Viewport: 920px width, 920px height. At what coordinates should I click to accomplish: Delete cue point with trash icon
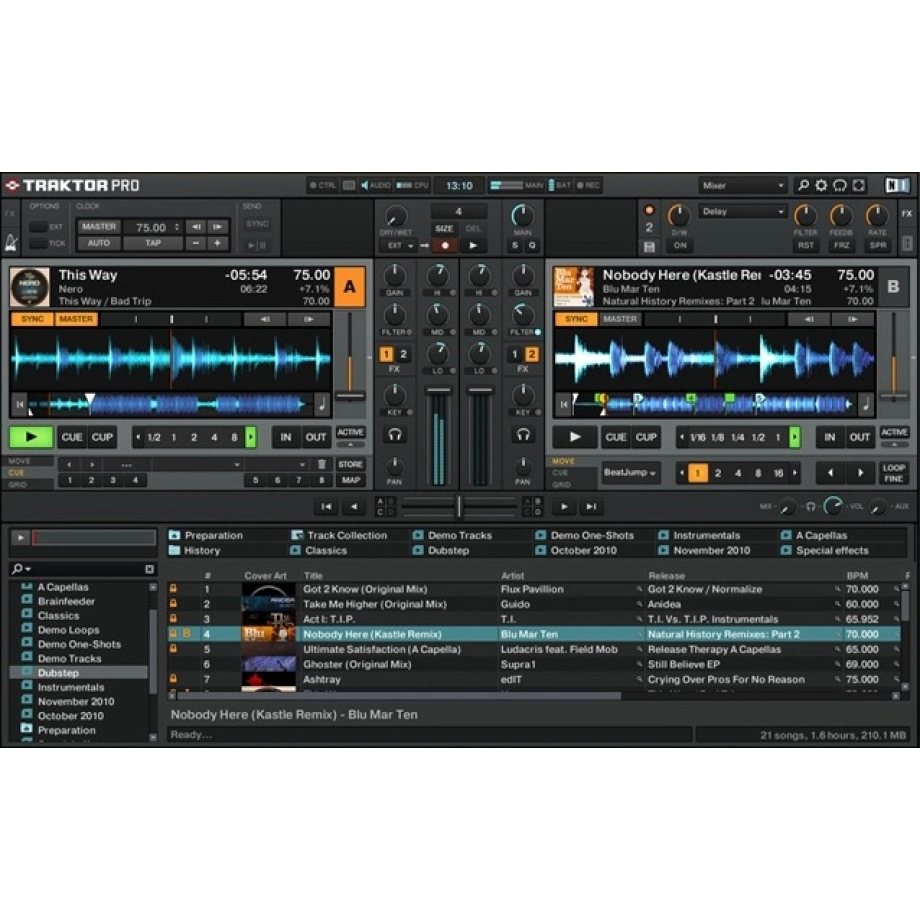coord(322,464)
